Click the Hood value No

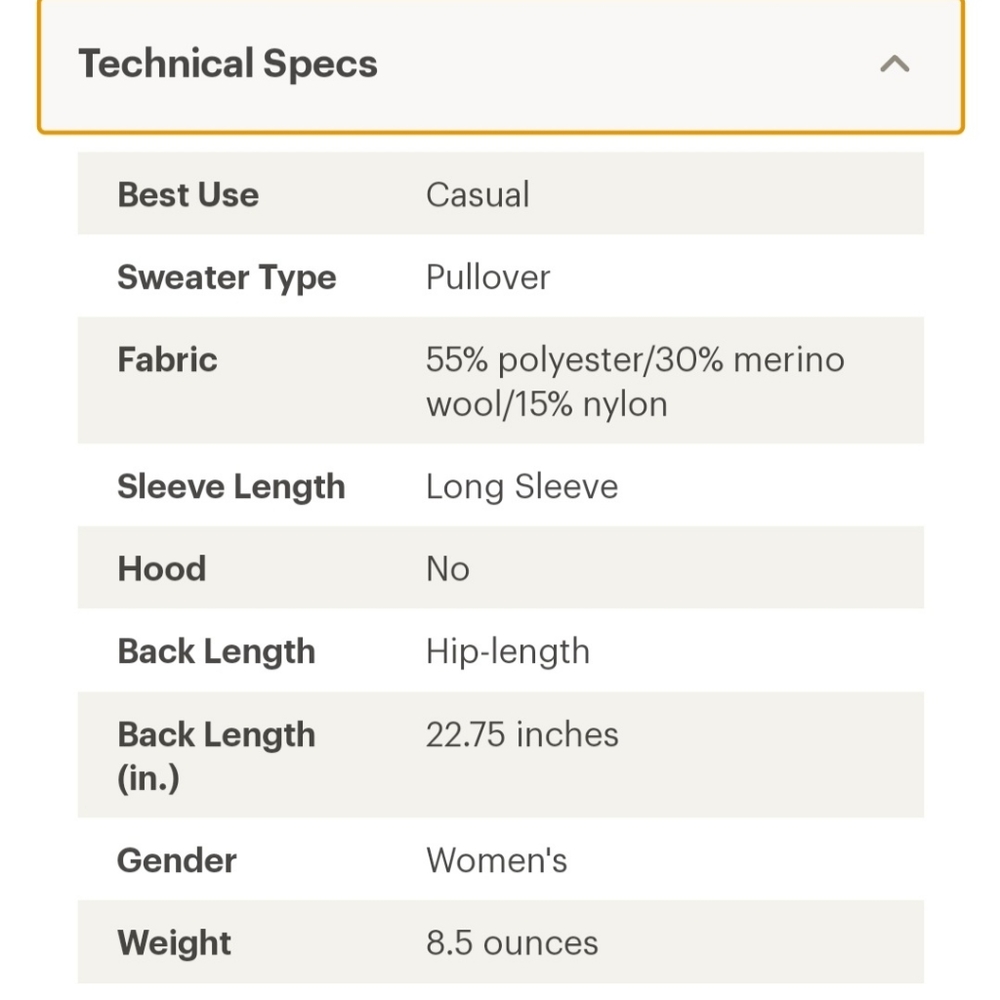(448, 568)
